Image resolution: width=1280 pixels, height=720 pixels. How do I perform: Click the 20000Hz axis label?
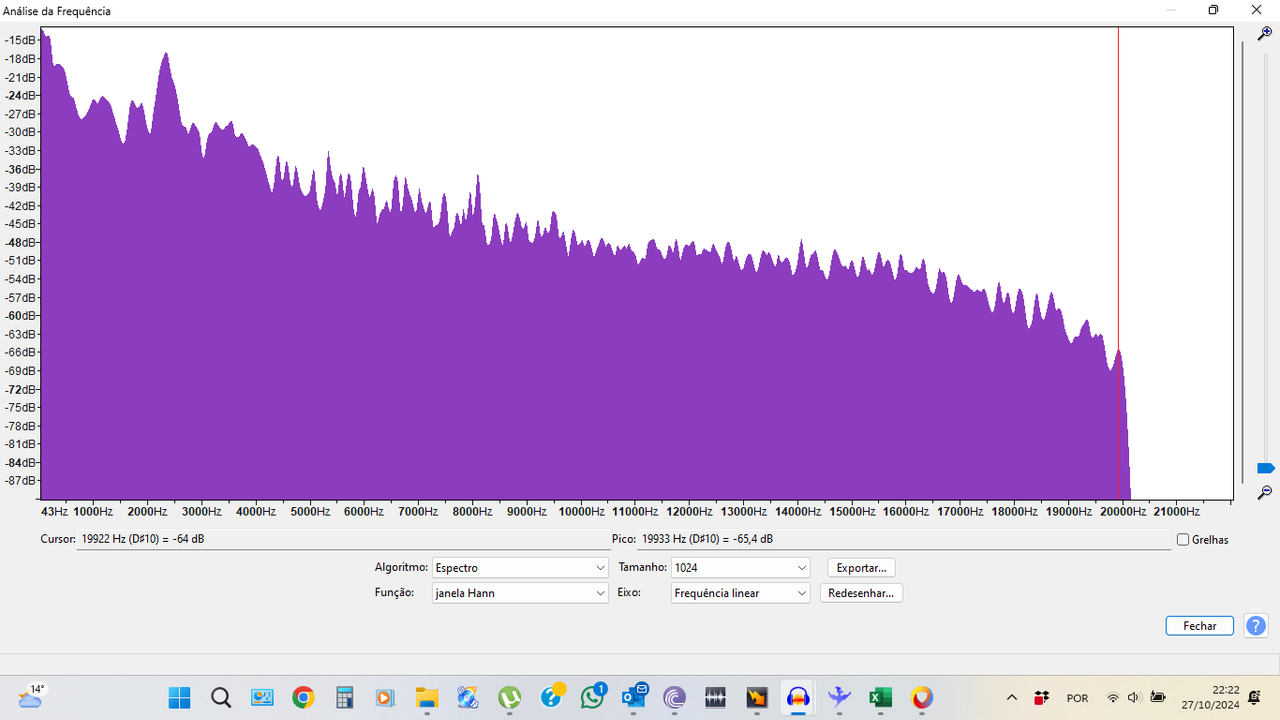[1122, 511]
